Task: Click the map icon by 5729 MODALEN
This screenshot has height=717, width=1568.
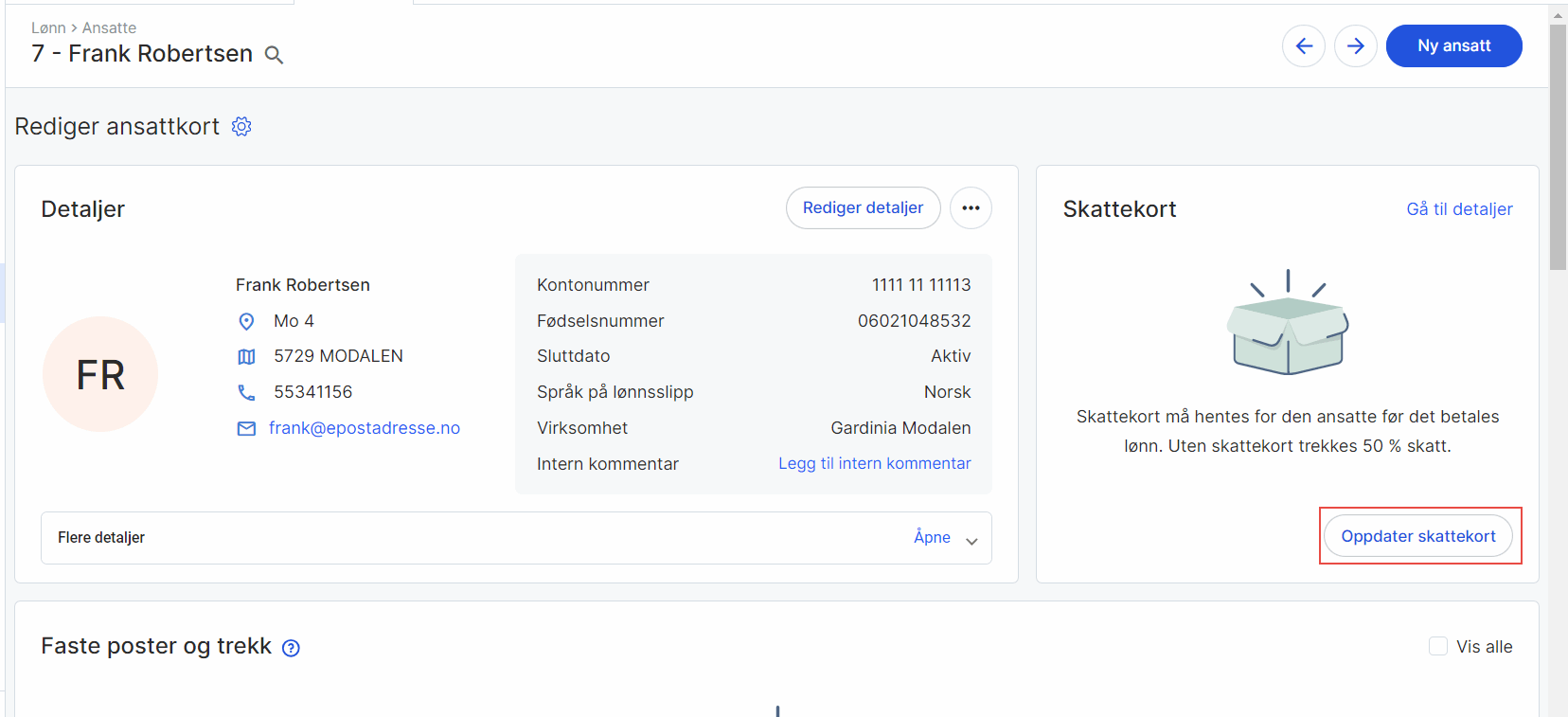Action: point(246,357)
